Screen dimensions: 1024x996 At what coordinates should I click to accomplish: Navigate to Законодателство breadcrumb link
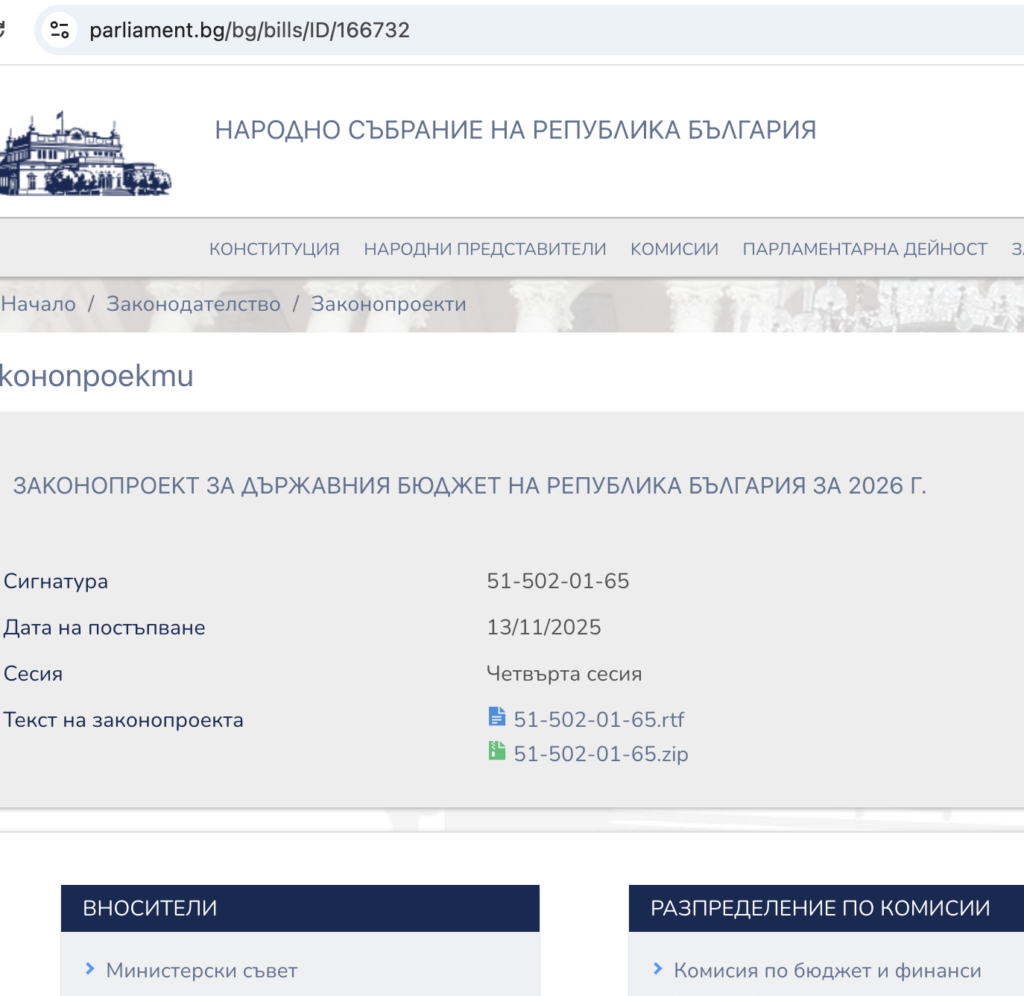tap(193, 304)
